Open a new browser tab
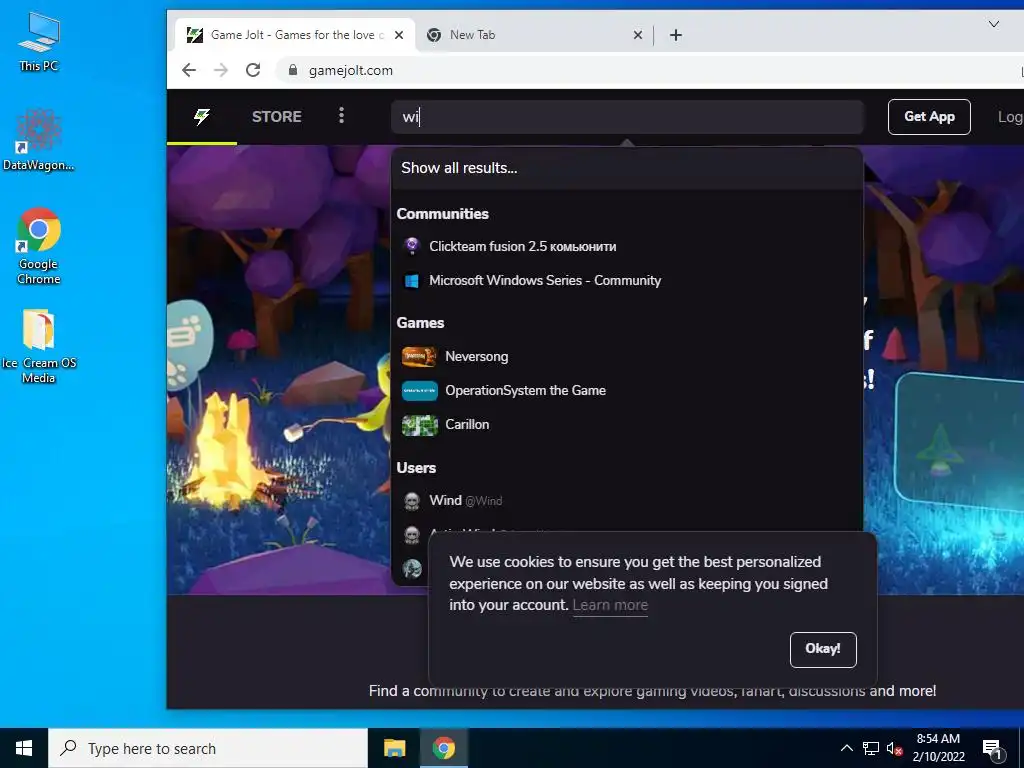The height and width of the screenshot is (768, 1024). click(x=676, y=35)
